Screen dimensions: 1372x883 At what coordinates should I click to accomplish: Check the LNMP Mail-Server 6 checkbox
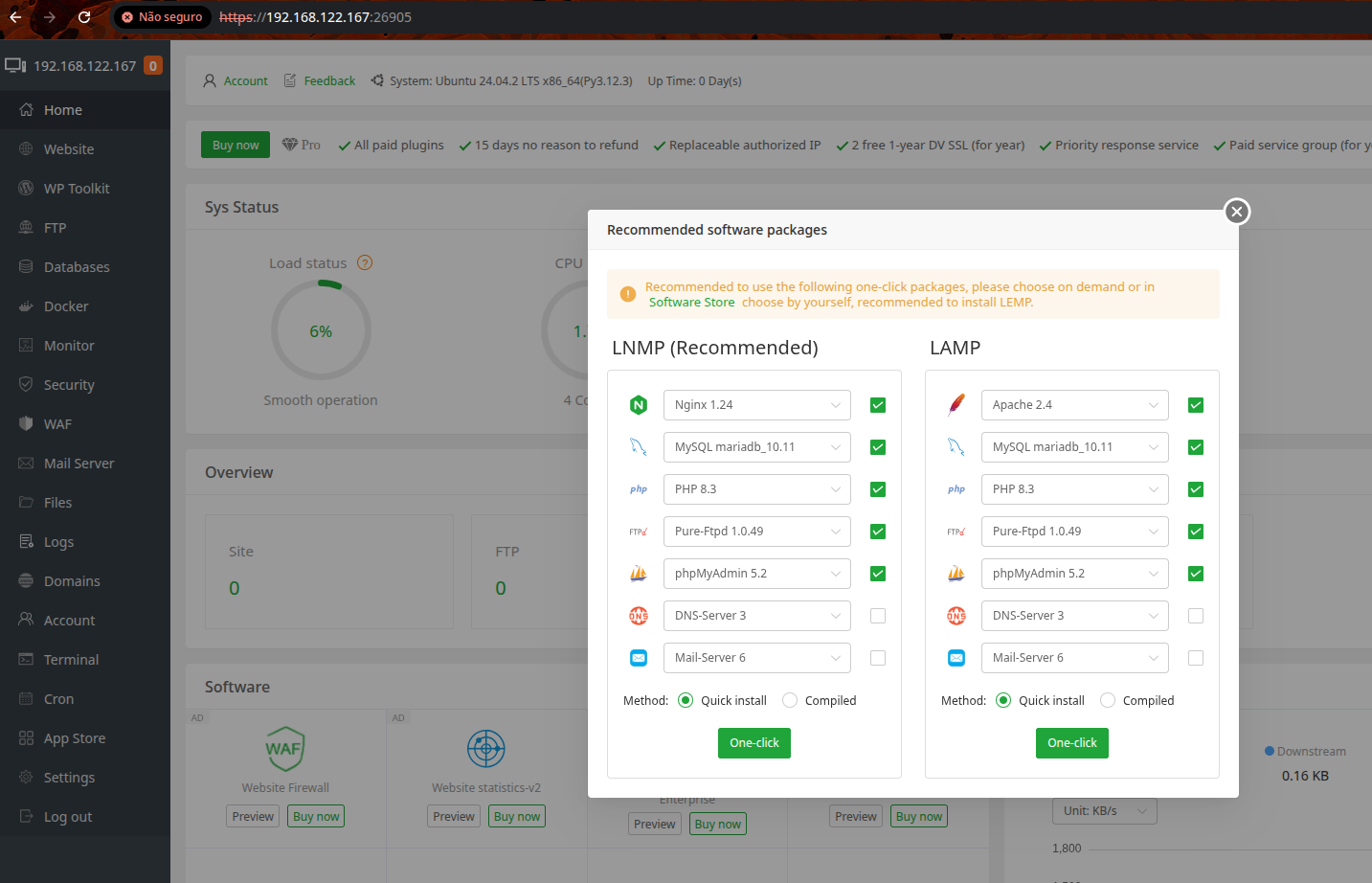(x=878, y=658)
